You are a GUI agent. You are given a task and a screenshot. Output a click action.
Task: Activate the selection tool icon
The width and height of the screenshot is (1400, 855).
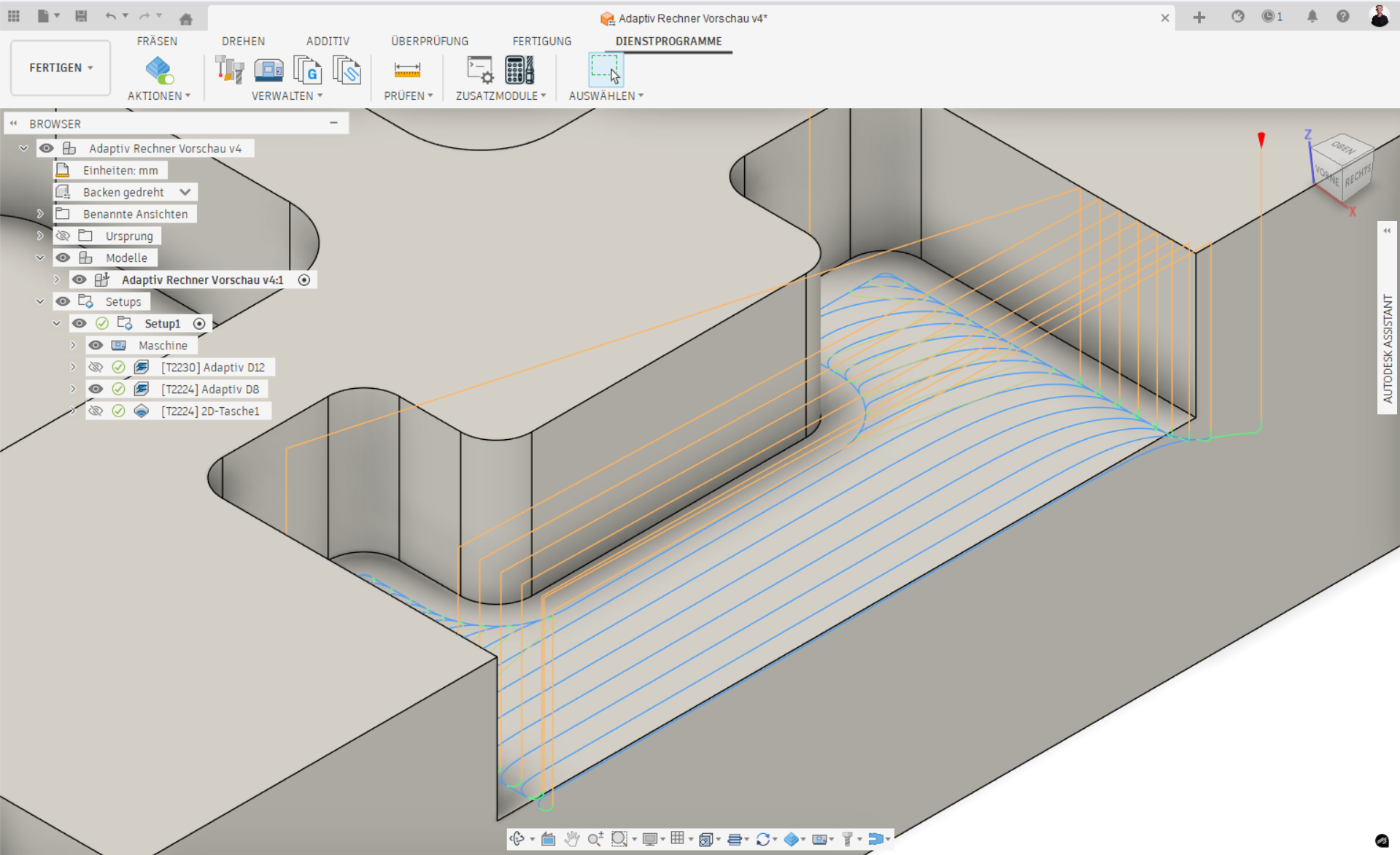point(605,70)
